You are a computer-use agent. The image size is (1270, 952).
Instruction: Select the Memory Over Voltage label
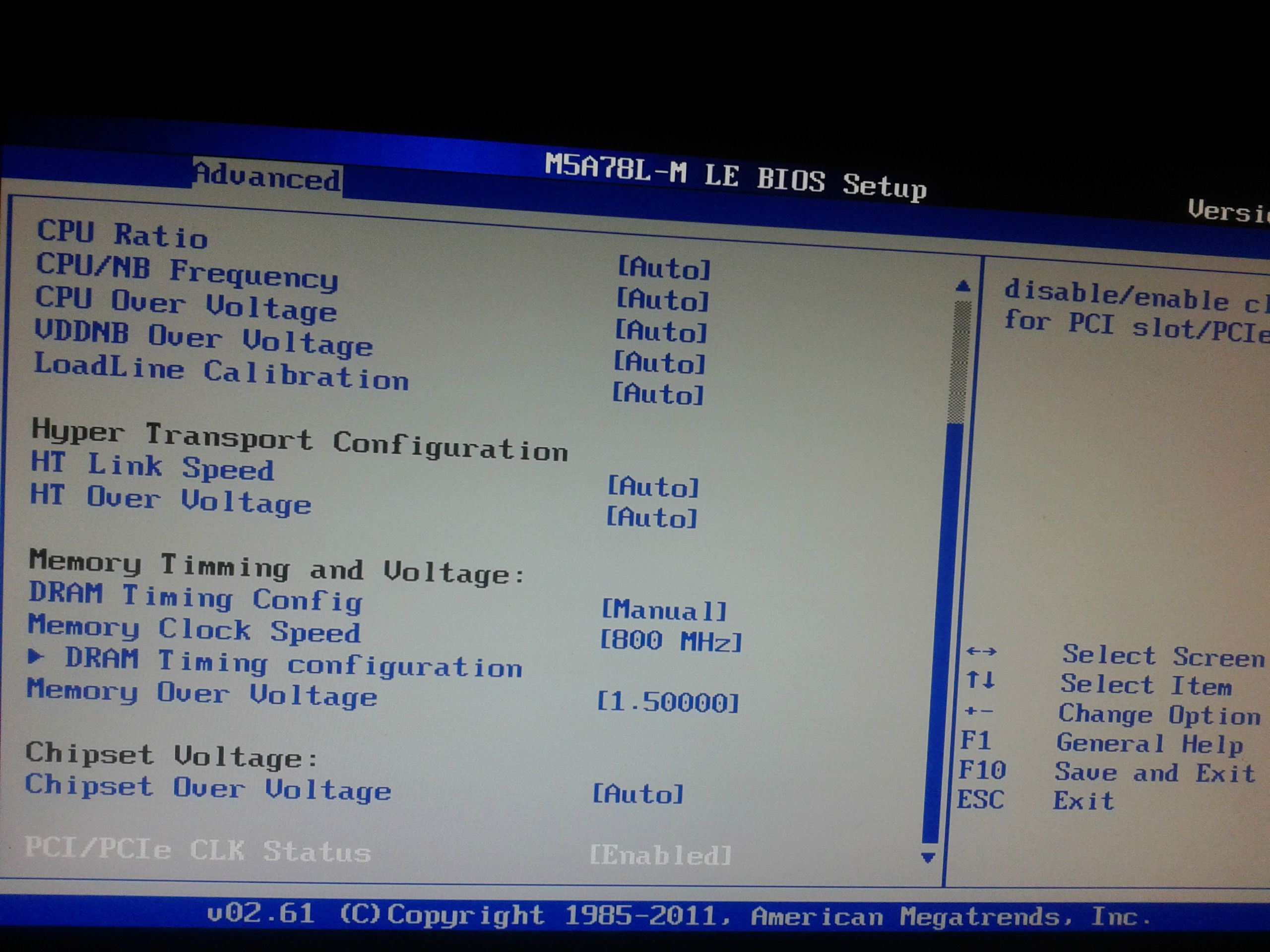tap(201, 693)
